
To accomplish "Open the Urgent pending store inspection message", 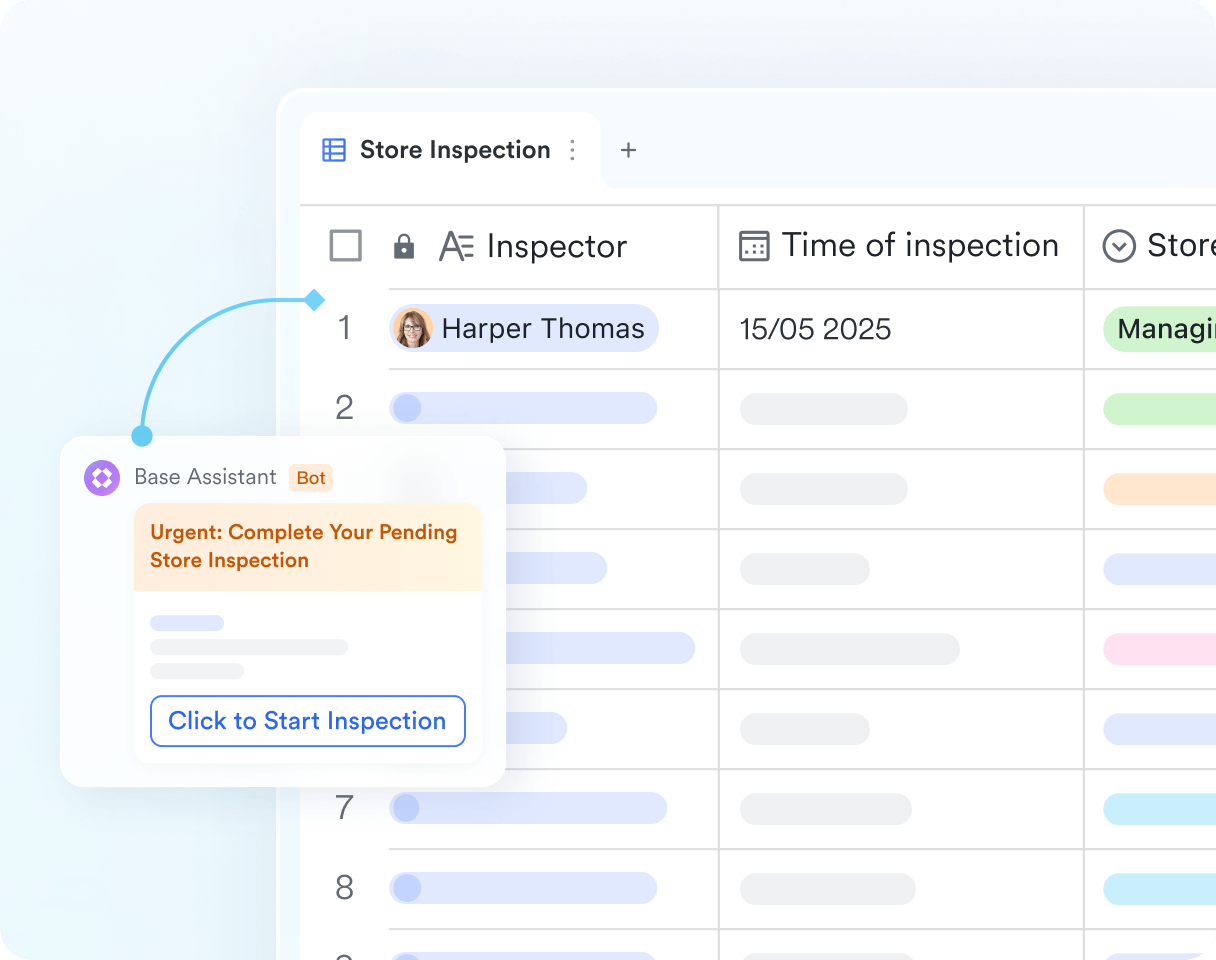I will 304,546.
